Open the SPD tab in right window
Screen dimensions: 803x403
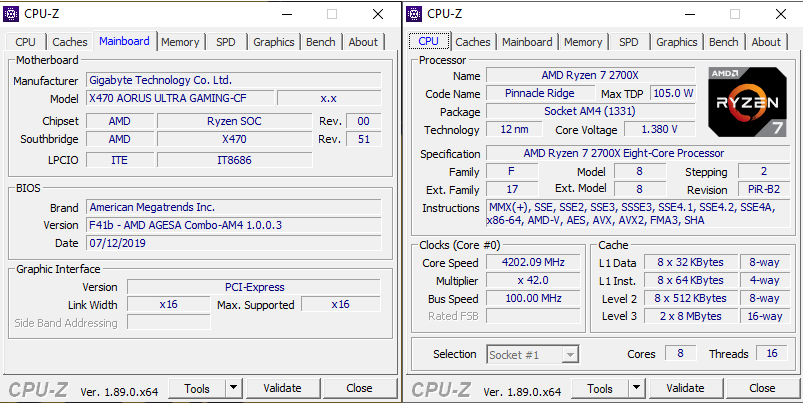pos(628,42)
